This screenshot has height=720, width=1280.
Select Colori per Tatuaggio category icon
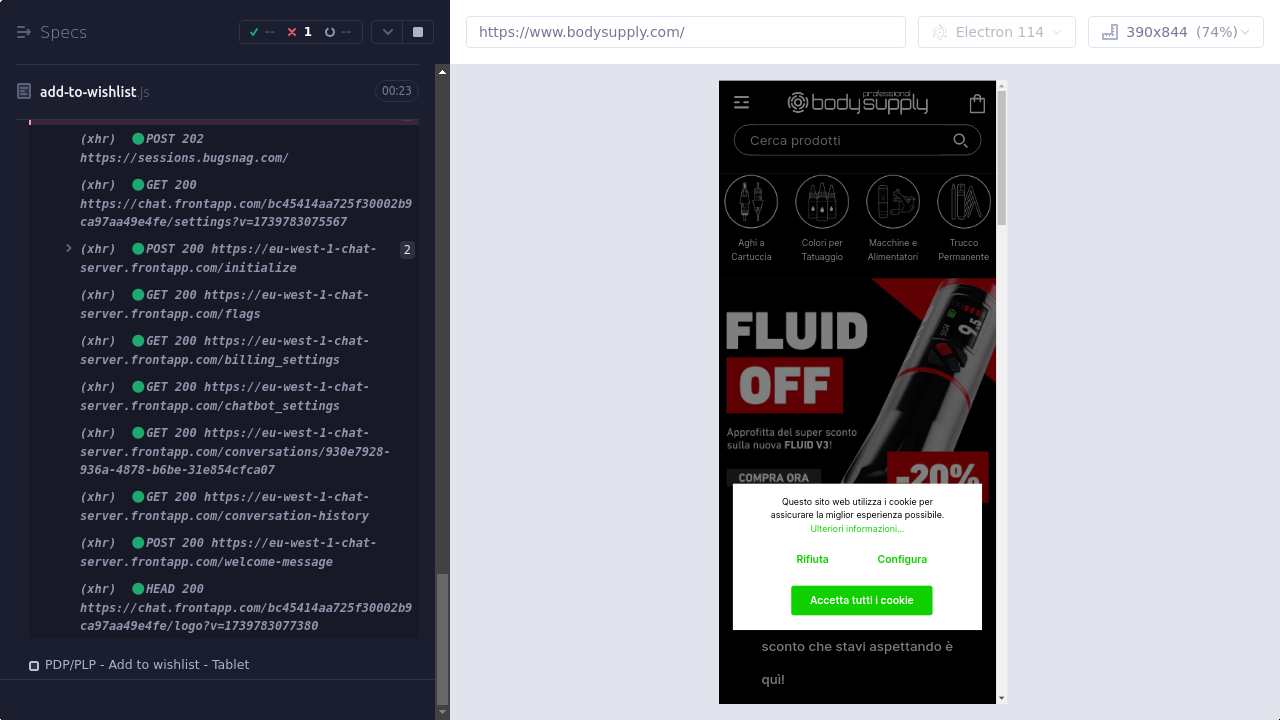click(822, 202)
